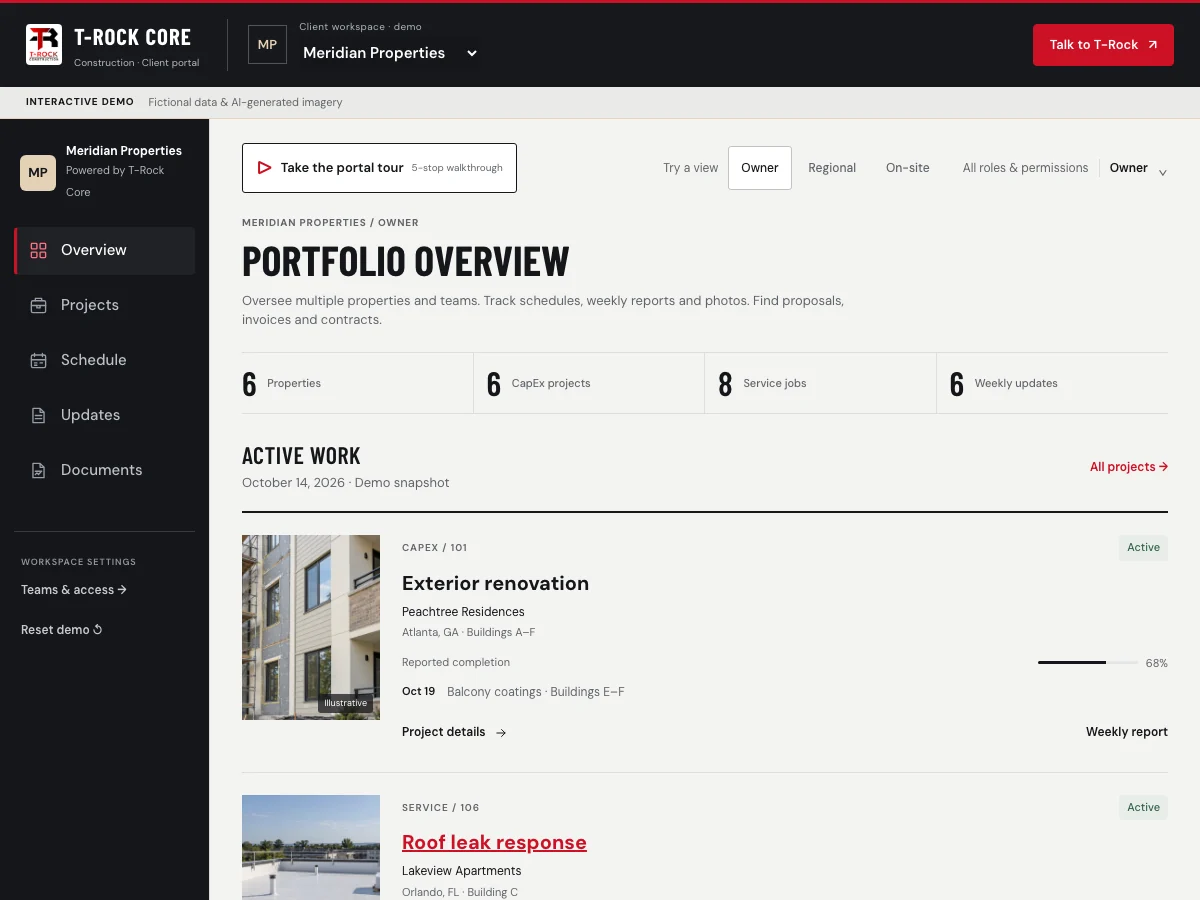Click the CAPEX / 101 label
The width and height of the screenshot is (1200, 900).
pos(434,548)
